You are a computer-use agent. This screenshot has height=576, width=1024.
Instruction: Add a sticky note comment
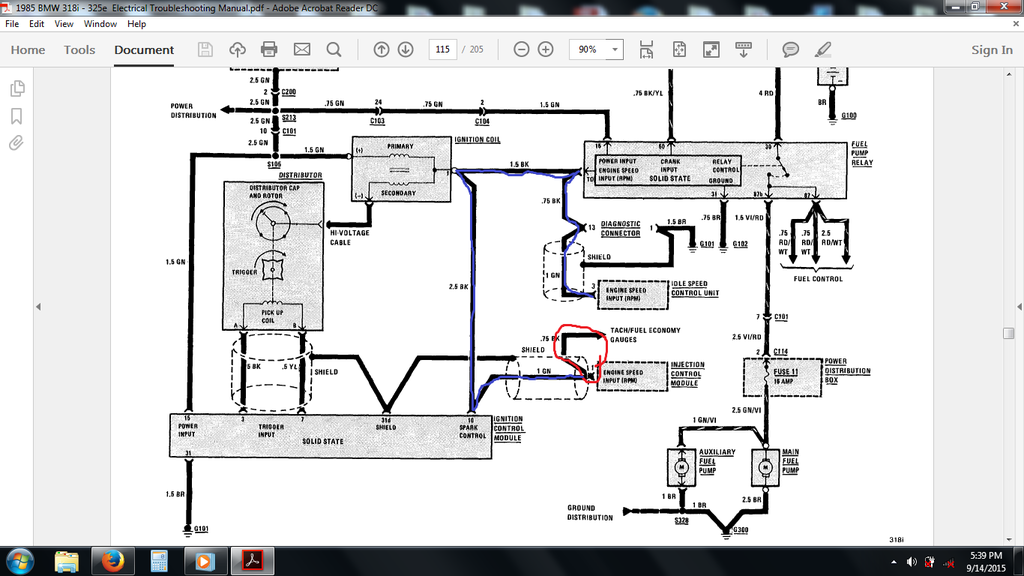click(x=790, y=50)
